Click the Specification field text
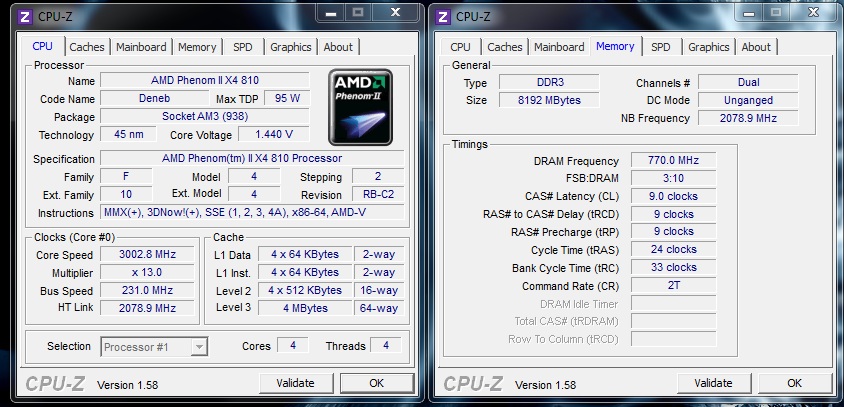Viewport: 844px width, 407px height. (252, 158)
